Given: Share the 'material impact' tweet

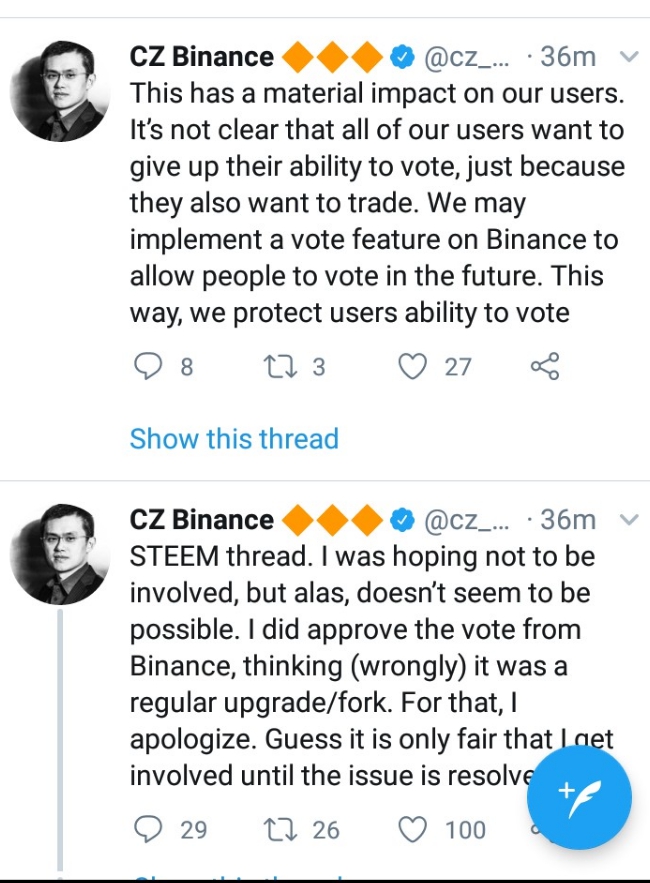Looking at the screenshot, I should (x=545, y=366).
